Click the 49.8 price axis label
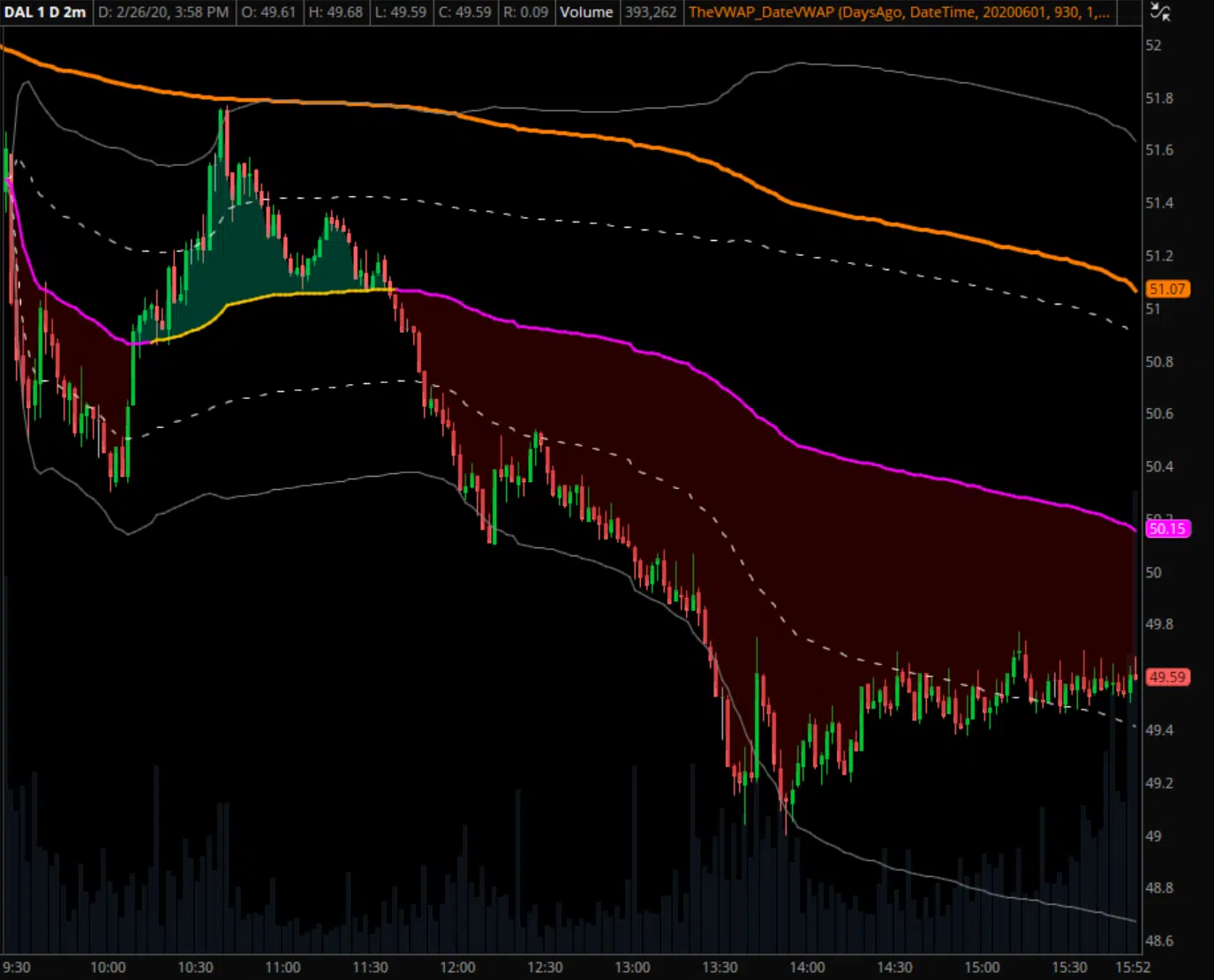 pos(1159,624)
